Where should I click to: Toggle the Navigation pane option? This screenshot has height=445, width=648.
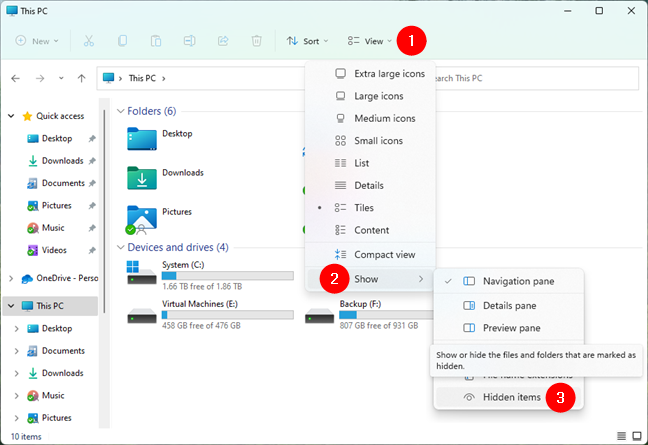509,281
